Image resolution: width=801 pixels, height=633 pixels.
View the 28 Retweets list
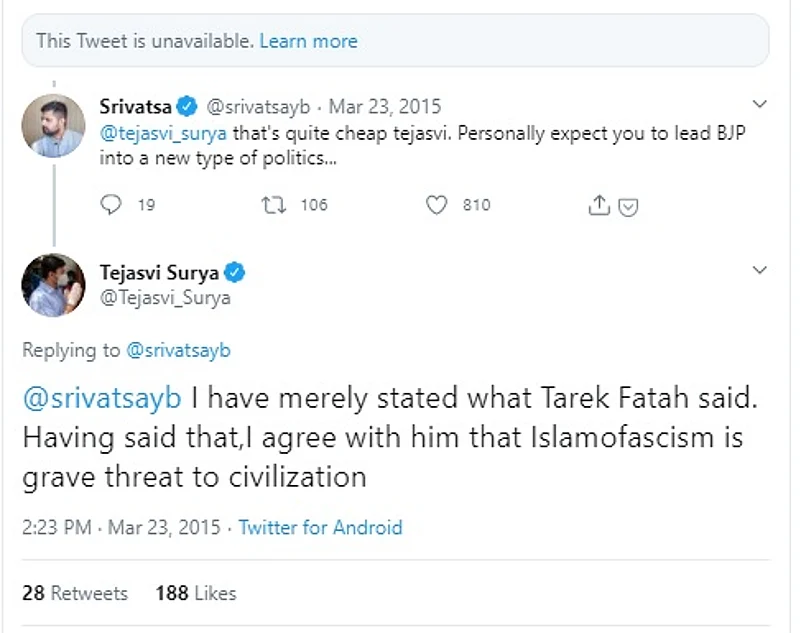click(x=75, y=593)
